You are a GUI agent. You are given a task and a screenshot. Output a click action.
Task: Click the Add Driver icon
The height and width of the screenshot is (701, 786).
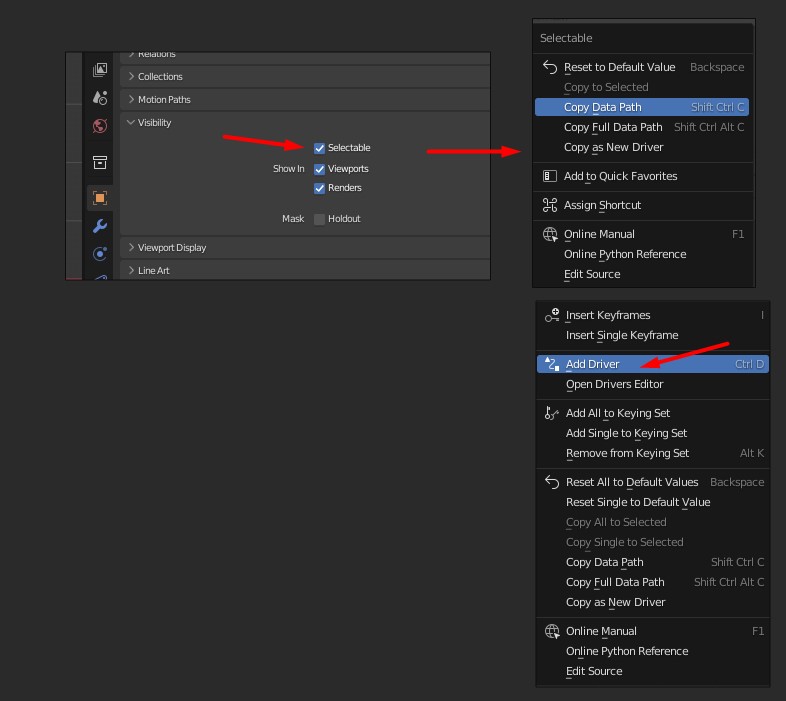point(552,364)
